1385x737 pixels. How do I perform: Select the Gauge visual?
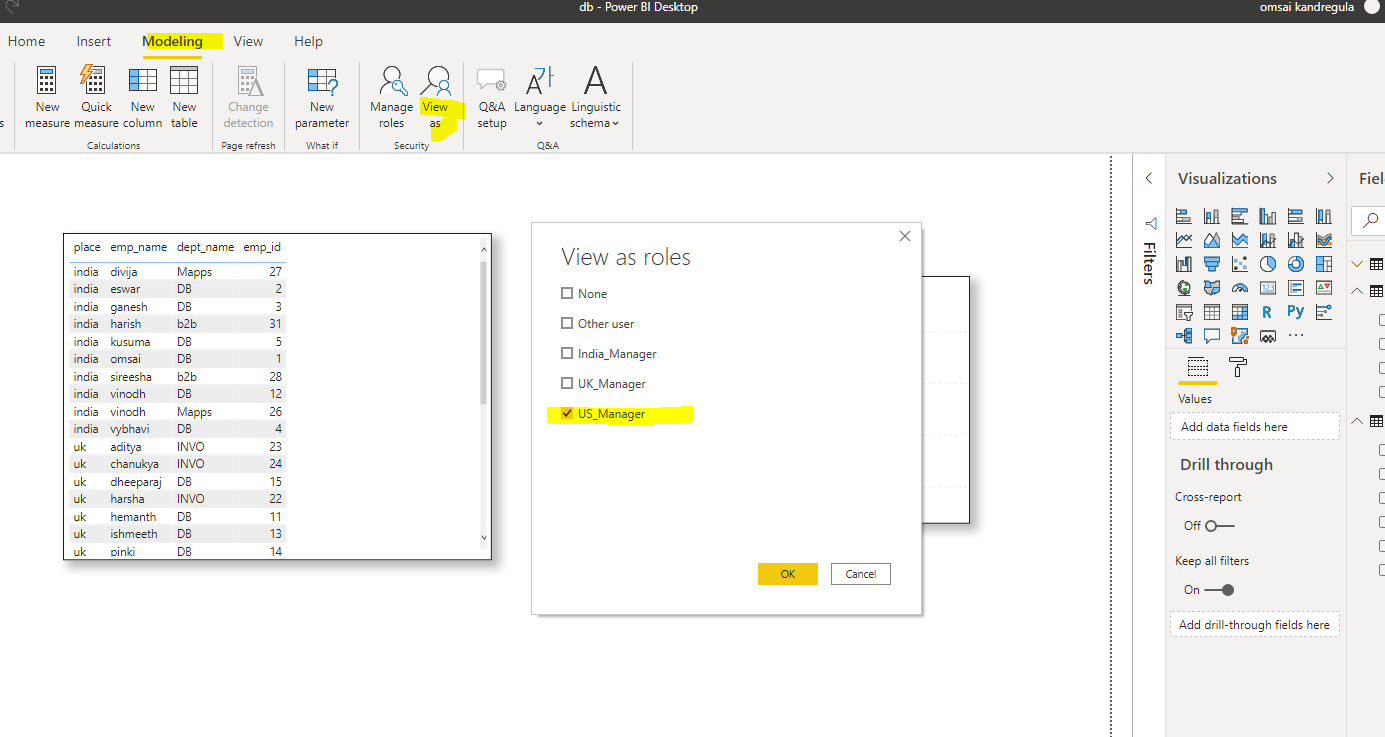1239,288
